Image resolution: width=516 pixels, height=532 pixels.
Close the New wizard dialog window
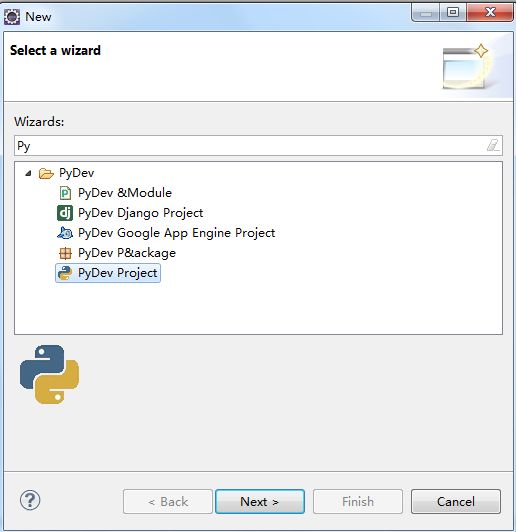[490, 13]
